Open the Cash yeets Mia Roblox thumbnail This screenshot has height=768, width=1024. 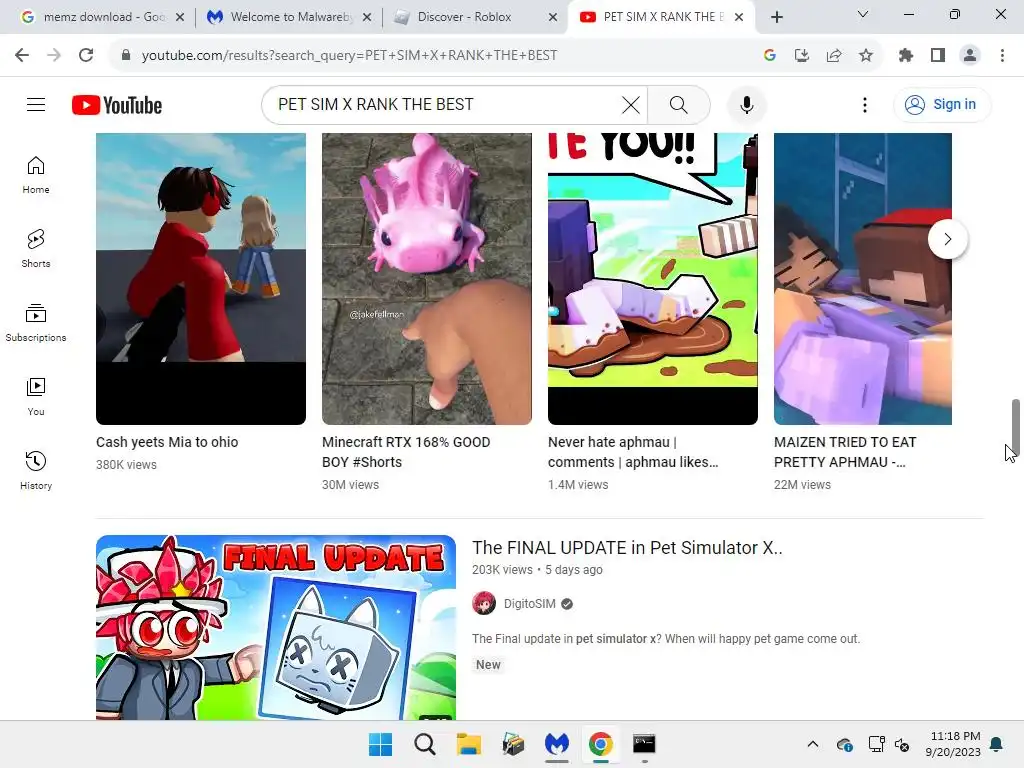(x=200, y=279)
